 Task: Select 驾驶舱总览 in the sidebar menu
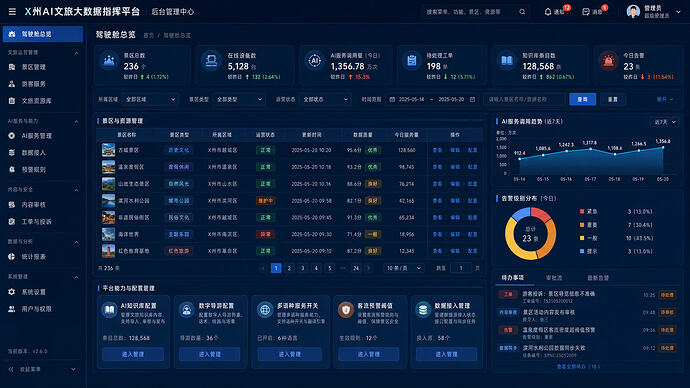tap(43, 34)
